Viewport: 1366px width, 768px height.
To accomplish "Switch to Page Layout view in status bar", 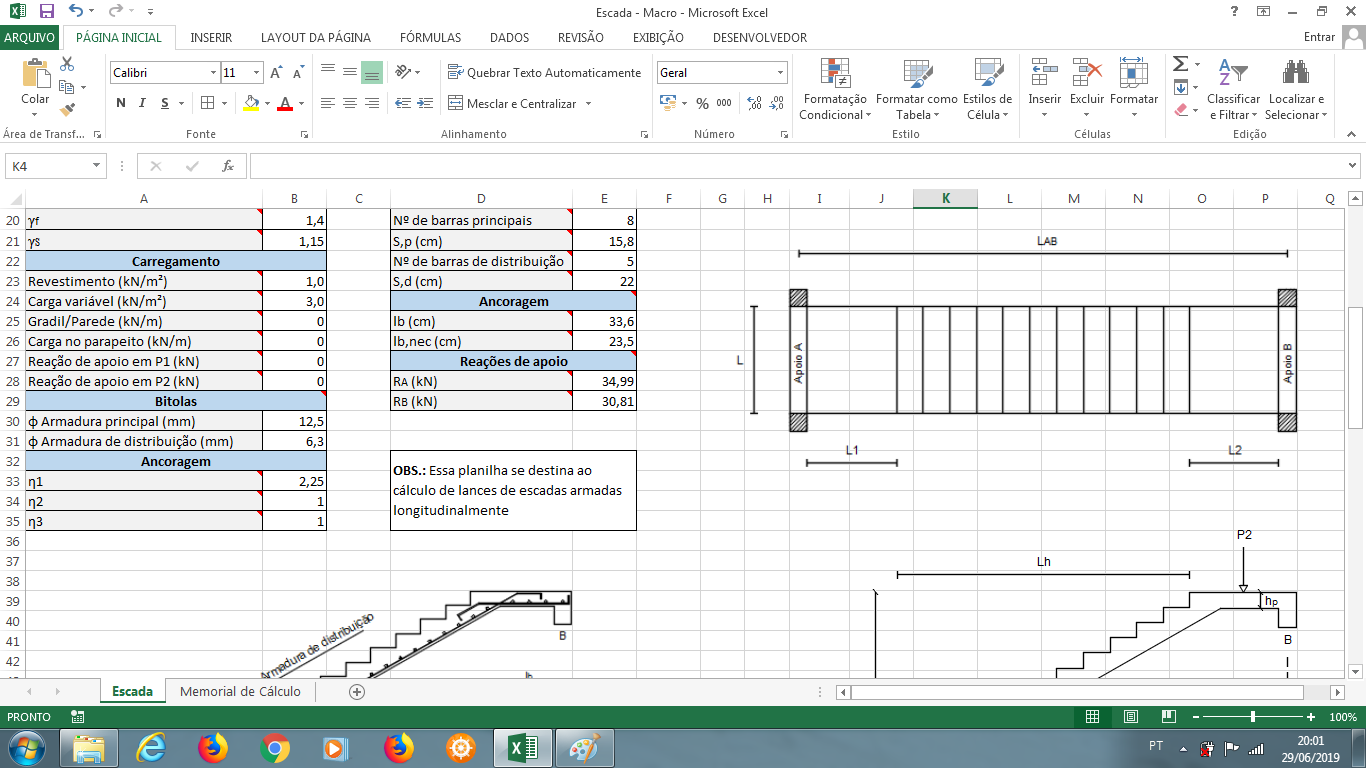I will [x=1130, y=717].
